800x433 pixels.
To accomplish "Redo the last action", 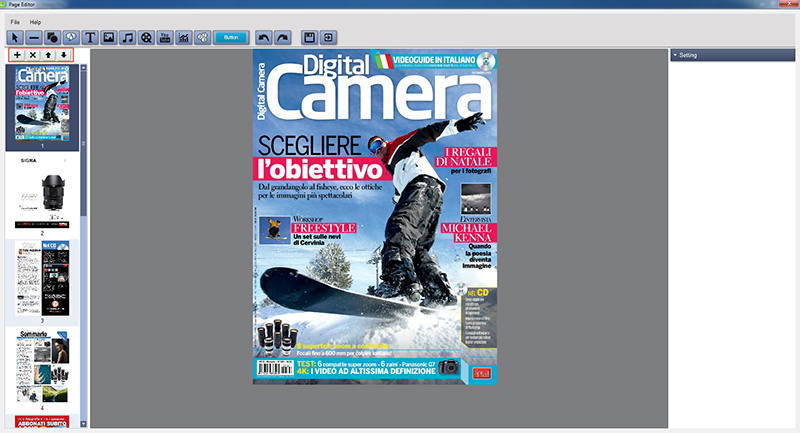I will click(x=282, y=37).
